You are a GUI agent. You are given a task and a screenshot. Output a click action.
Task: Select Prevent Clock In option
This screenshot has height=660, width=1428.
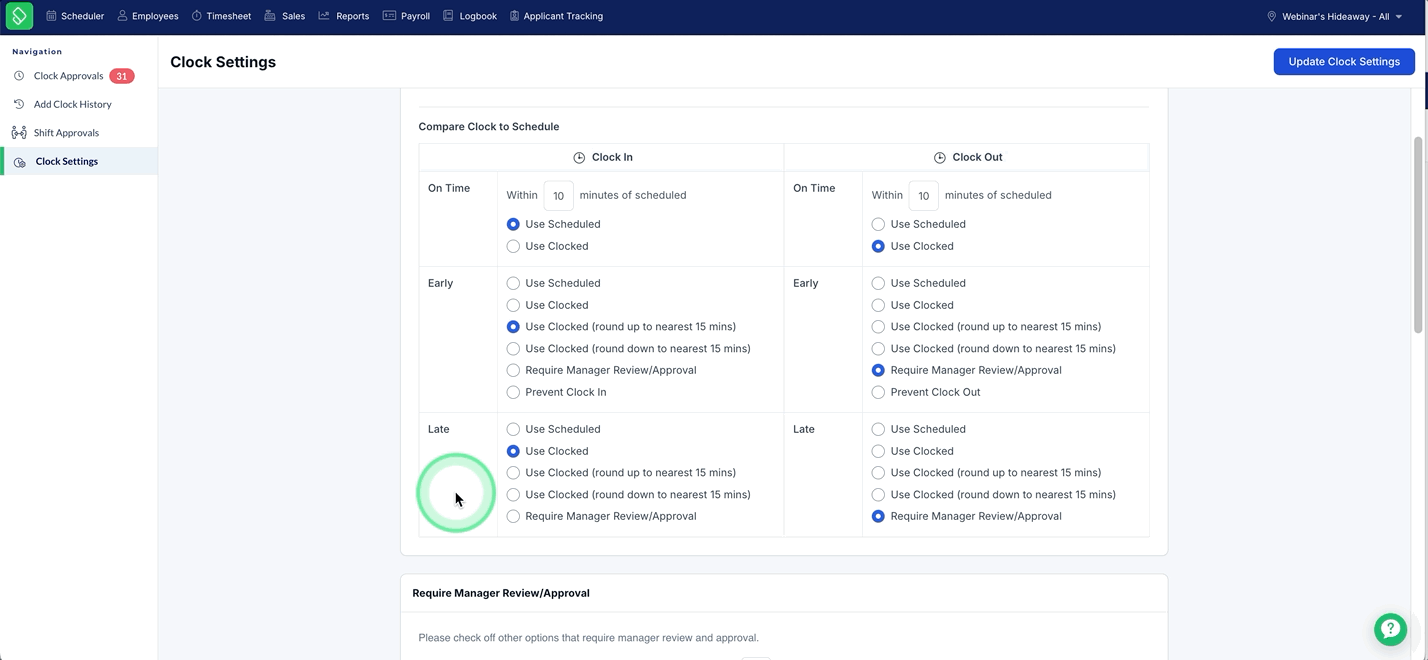coord(513,392)
